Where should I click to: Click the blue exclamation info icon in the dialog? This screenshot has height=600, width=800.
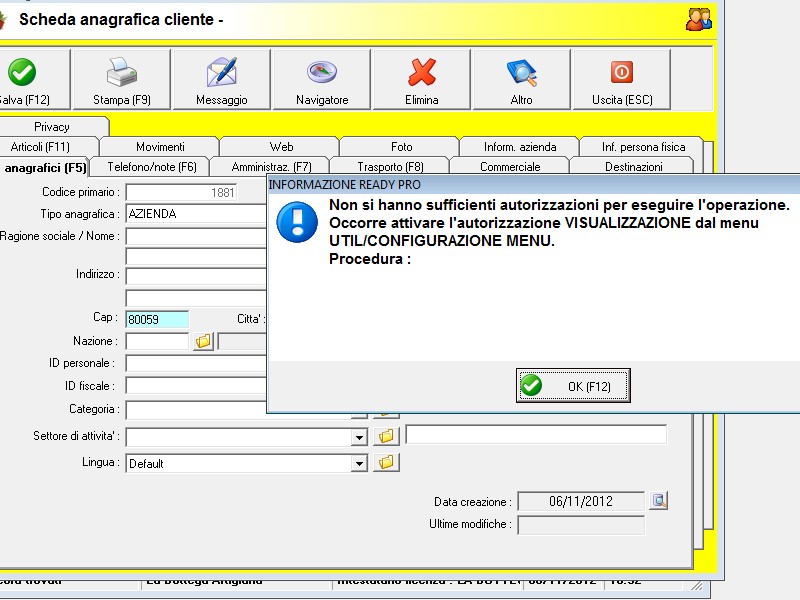point(297,222)
